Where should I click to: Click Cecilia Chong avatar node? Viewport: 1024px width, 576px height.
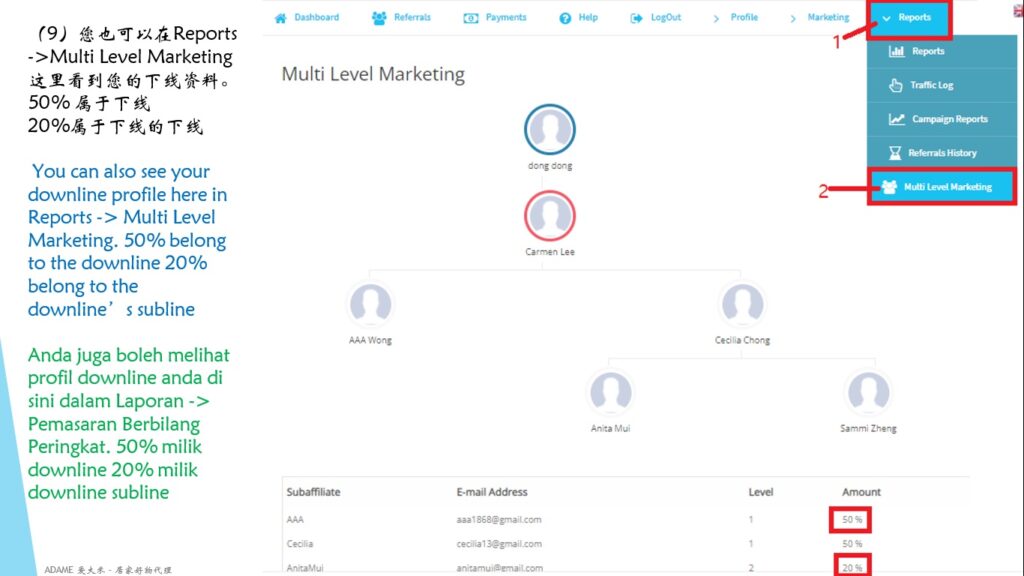[742, 304]
